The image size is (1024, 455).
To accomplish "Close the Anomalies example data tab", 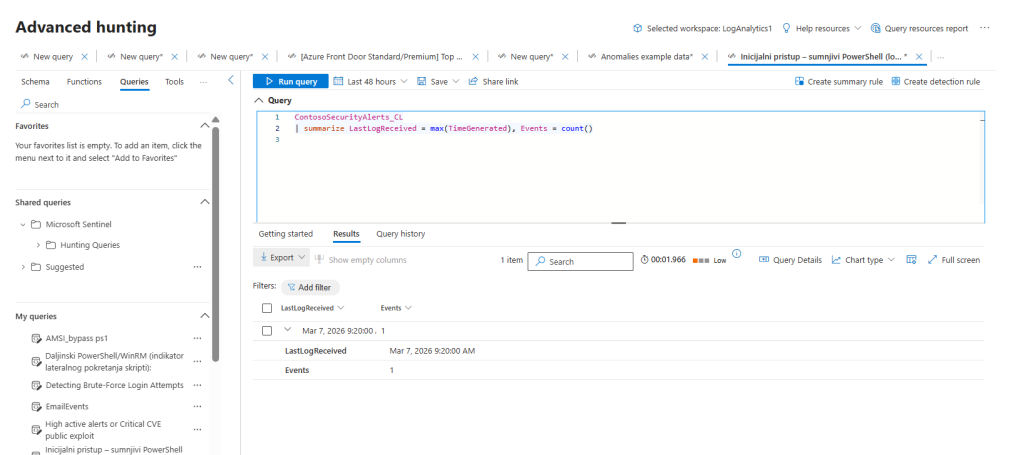I will pyautogui.click(x=704, y=57).
